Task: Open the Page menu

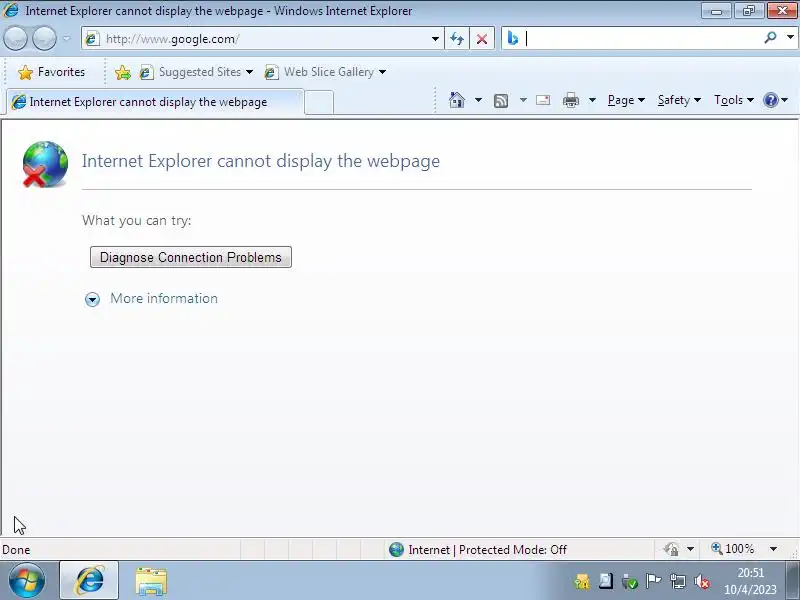Action: click(626, 100)
